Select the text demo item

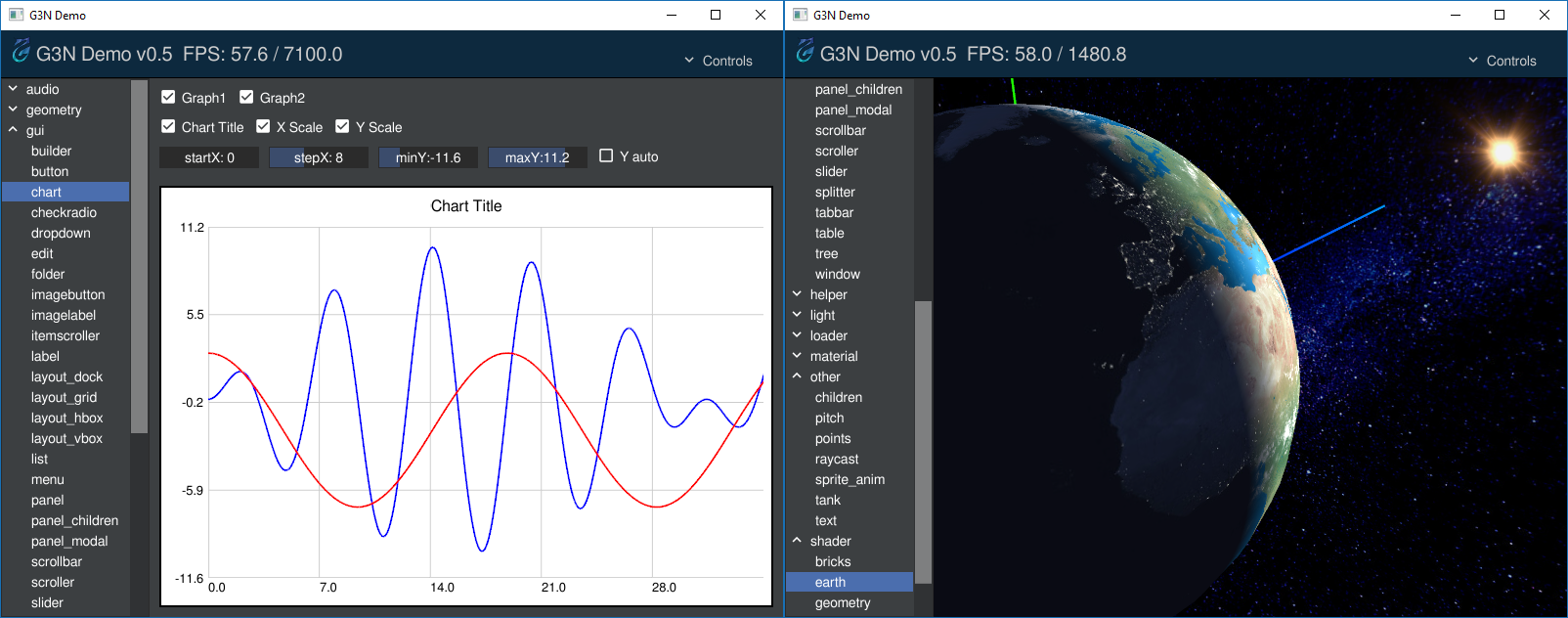tap(849, 520)
